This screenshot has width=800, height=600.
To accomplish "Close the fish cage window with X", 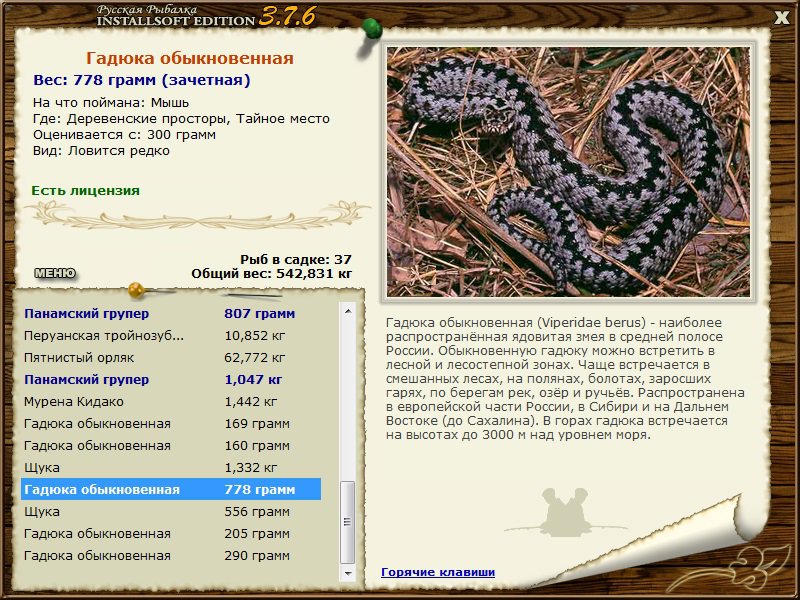I will (x=782, y=18).
